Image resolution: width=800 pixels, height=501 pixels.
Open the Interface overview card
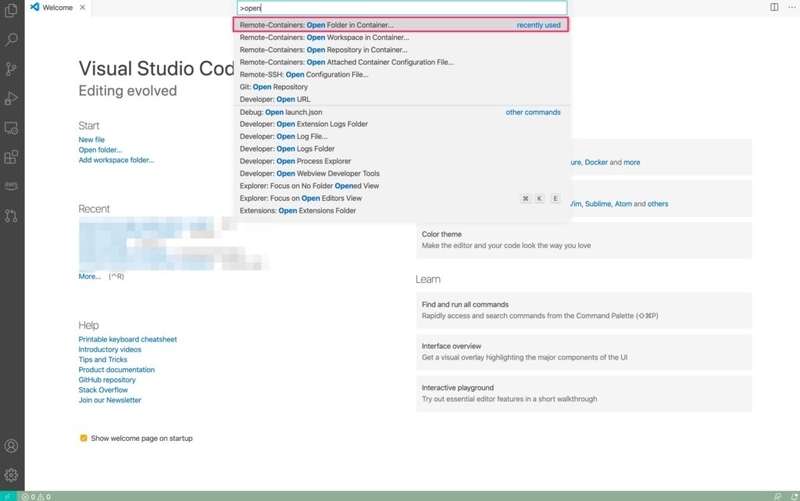click(584, 352)
